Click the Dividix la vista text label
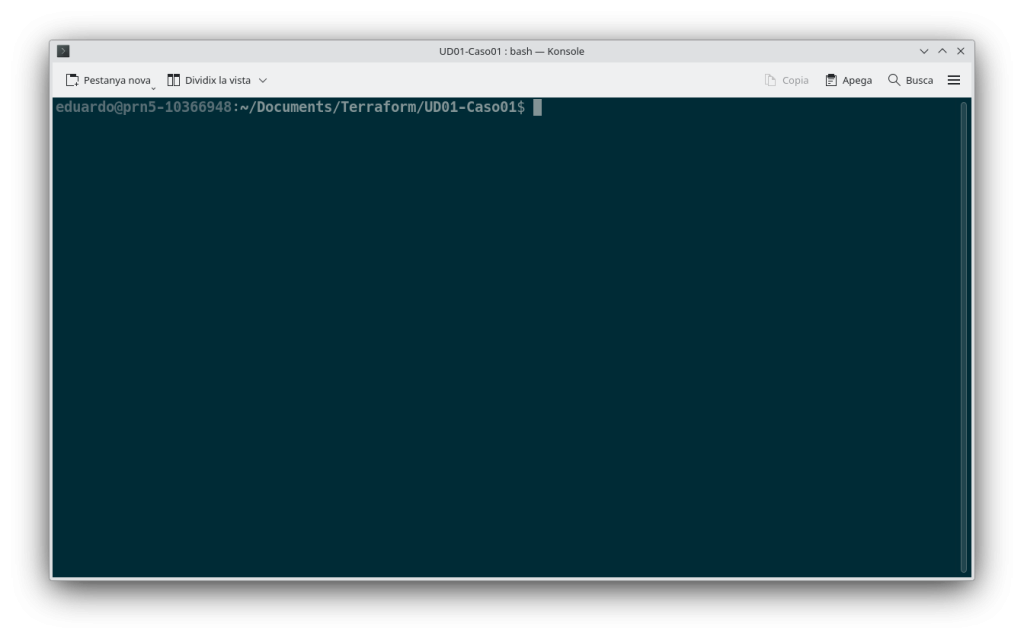Screen dimensions: 1024x639 pos(218,80)
